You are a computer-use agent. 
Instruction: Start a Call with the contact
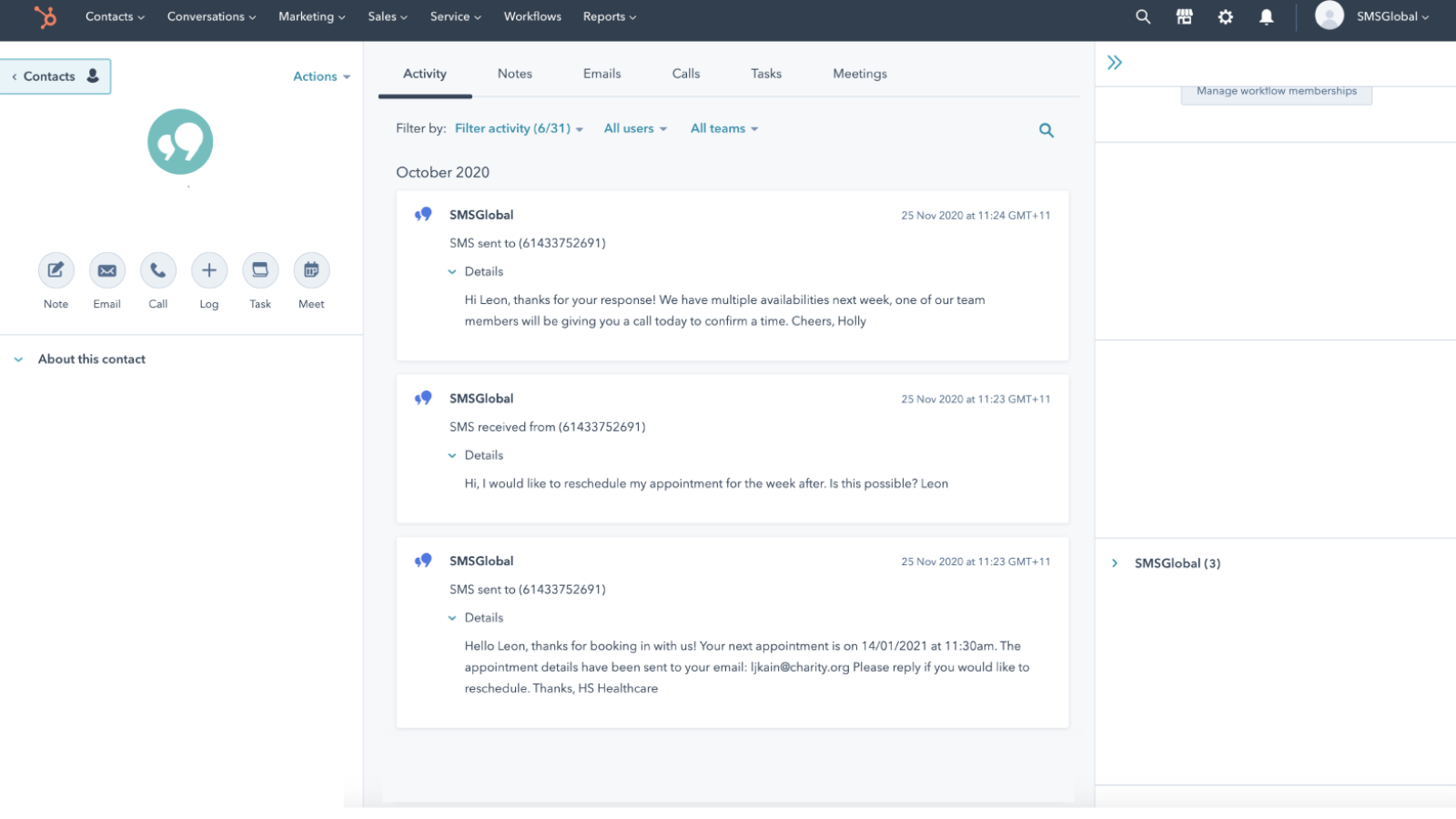pyautogui.click(x=157, y=270)
